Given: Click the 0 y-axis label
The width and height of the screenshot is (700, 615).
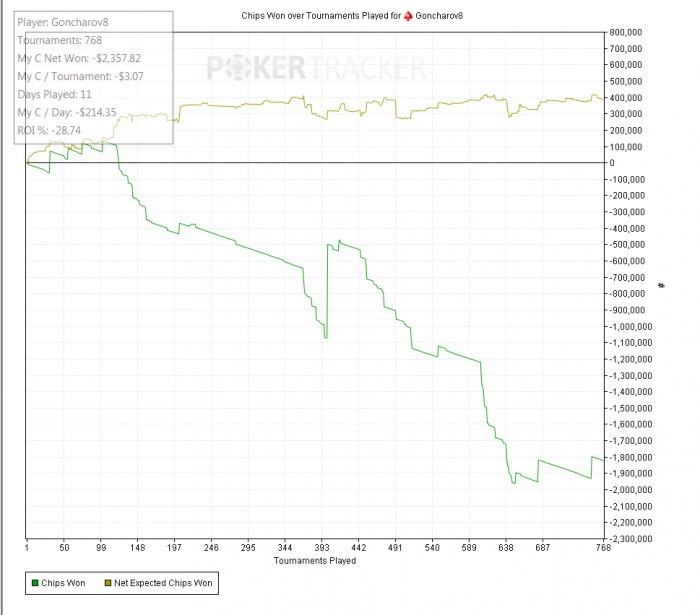Looking at the screenshot, I should 612,163.
